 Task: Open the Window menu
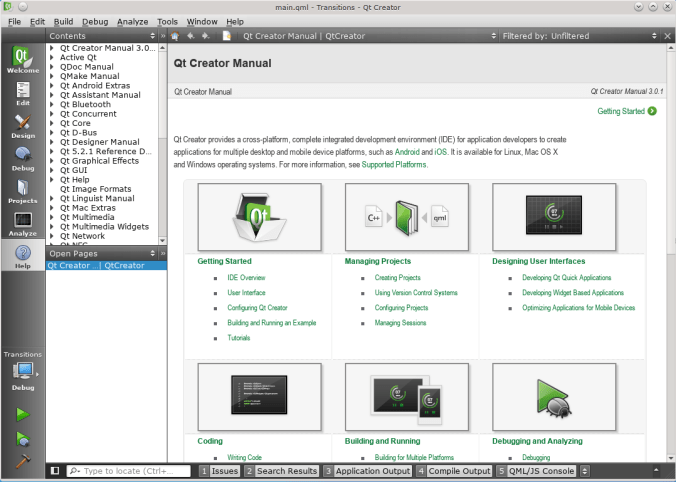(202, 22)
